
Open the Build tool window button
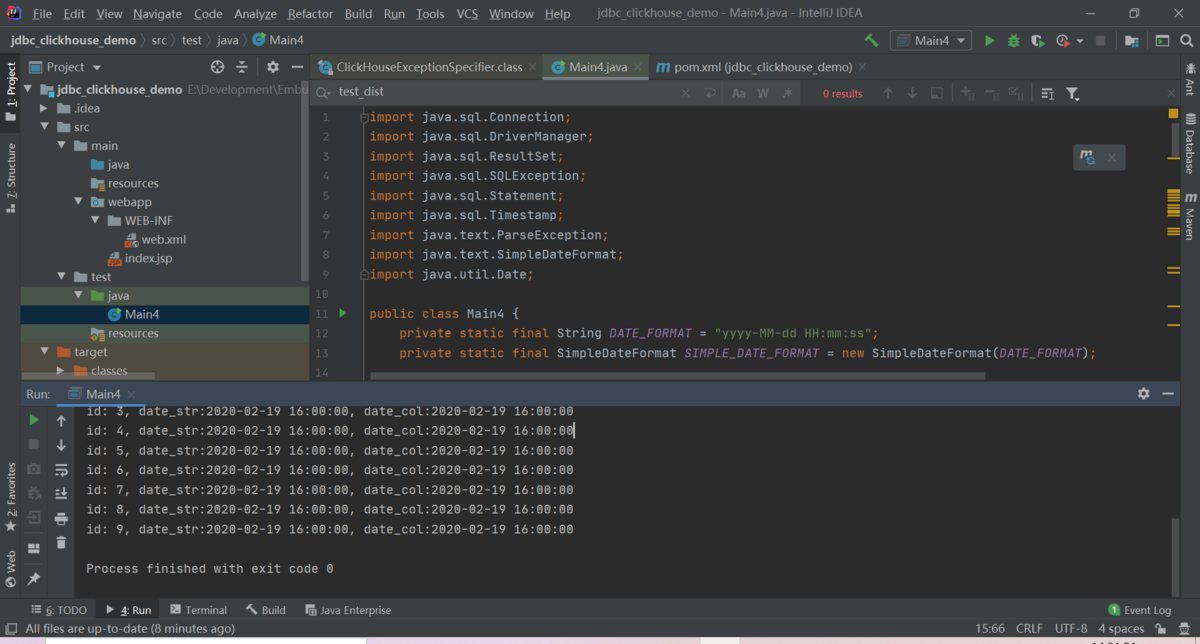pos(266,610)
